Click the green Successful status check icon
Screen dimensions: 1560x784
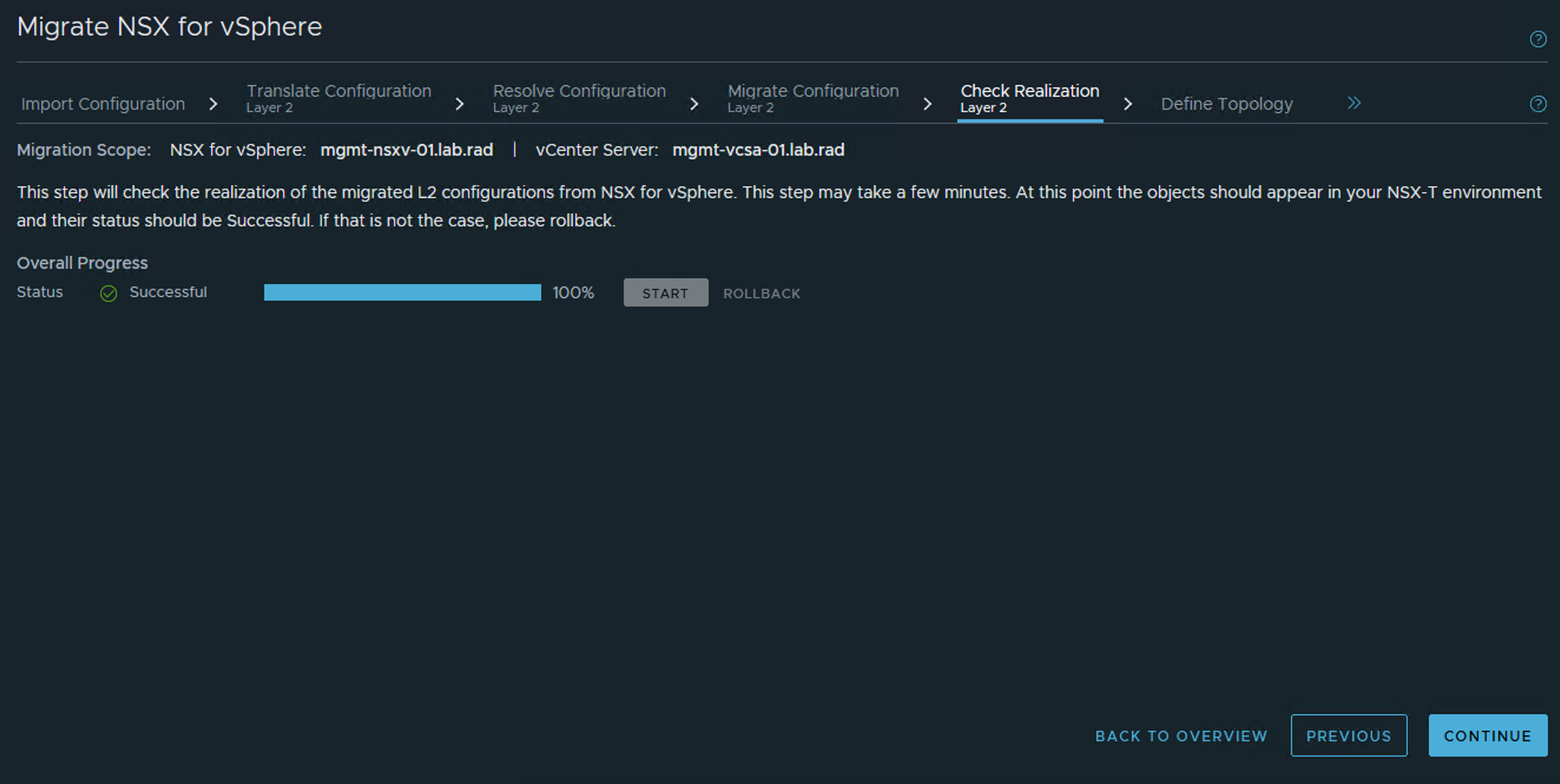(x=108, y=293)
